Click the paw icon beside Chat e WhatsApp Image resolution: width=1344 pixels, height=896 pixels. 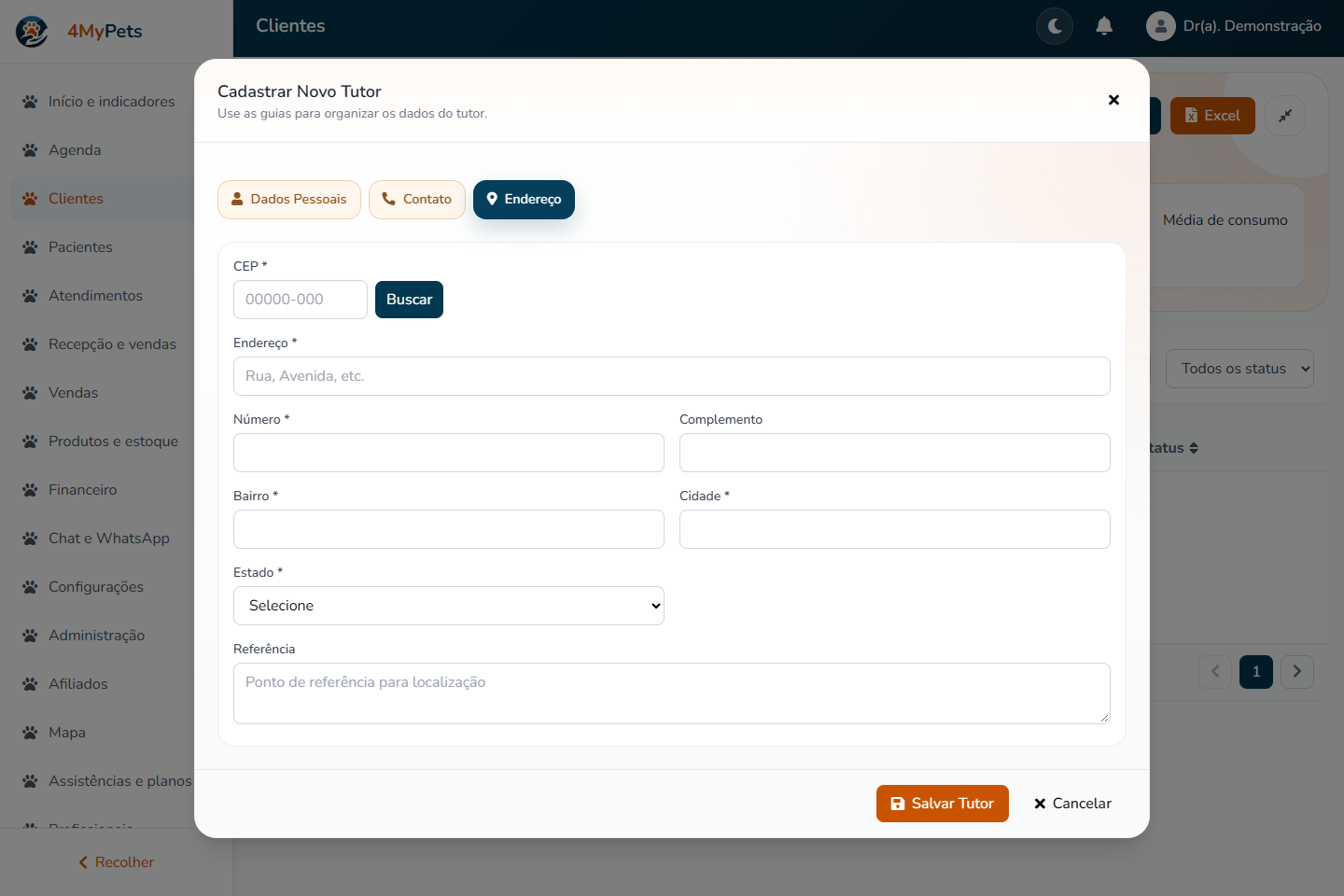(30, 539)
